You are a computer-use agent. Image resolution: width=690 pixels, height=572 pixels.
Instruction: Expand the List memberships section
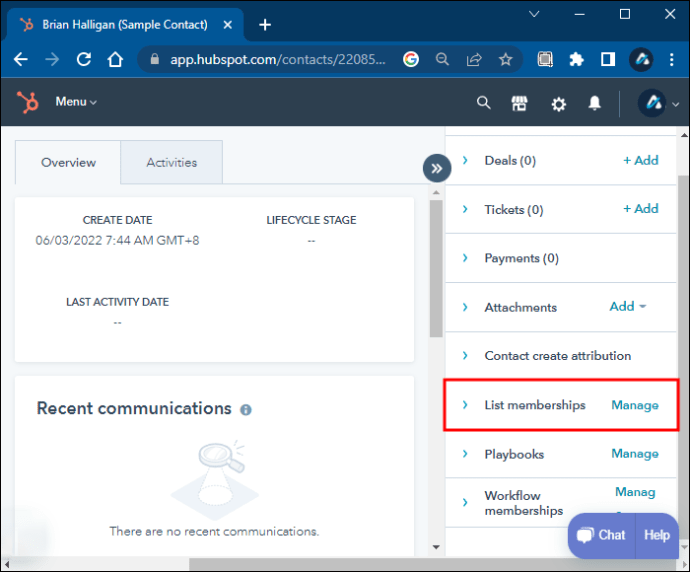(x=465, y=405)
